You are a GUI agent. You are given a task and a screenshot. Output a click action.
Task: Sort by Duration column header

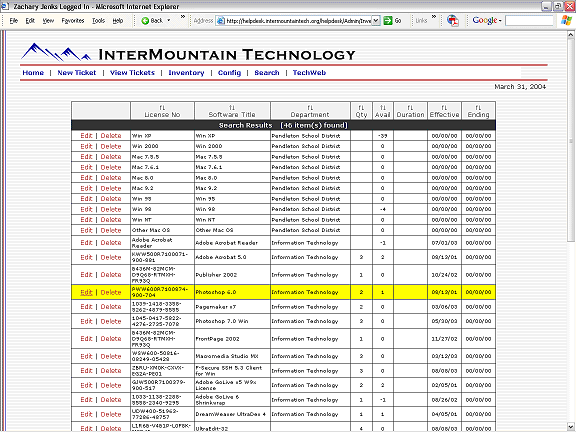pyautogui.click(x=410, y=111)
